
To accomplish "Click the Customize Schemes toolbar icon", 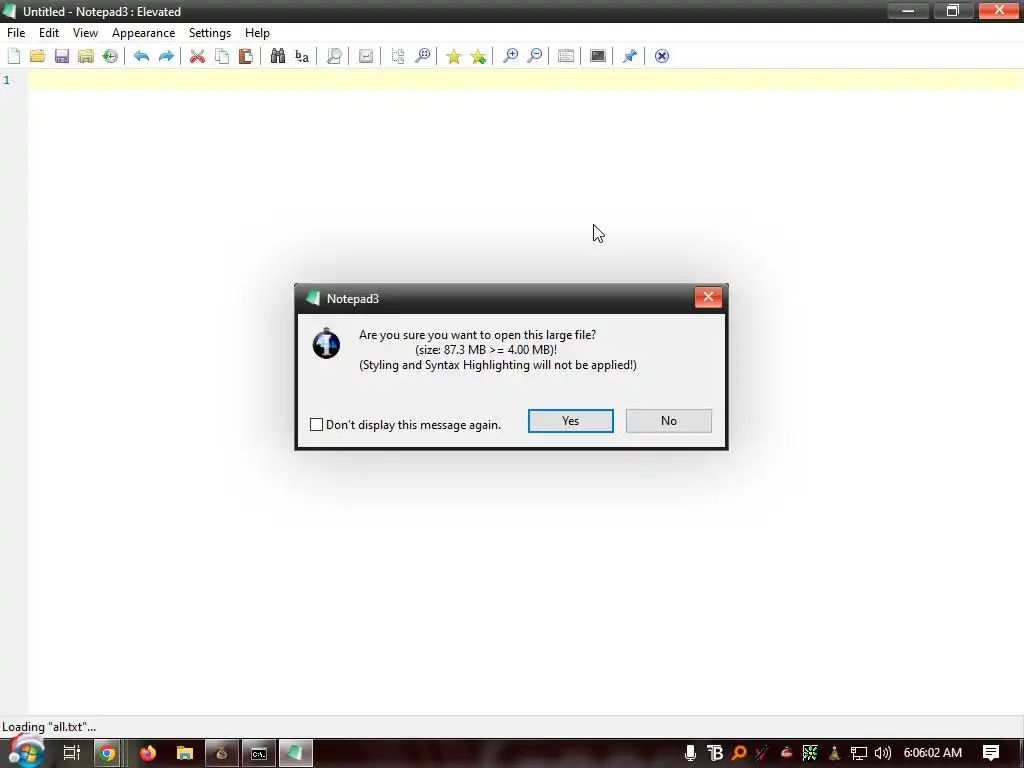I will point(566,56).
